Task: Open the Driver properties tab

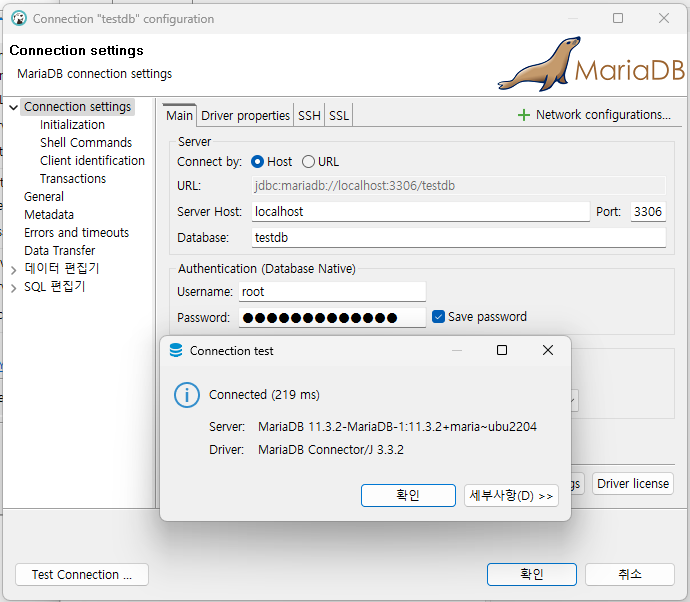Action: pyautogui.click(x=245, y=116)
